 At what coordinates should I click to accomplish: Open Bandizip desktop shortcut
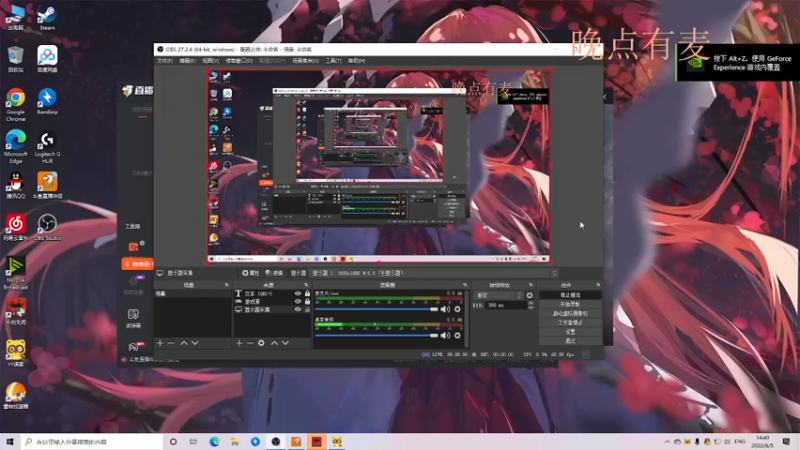coord(47,101)
